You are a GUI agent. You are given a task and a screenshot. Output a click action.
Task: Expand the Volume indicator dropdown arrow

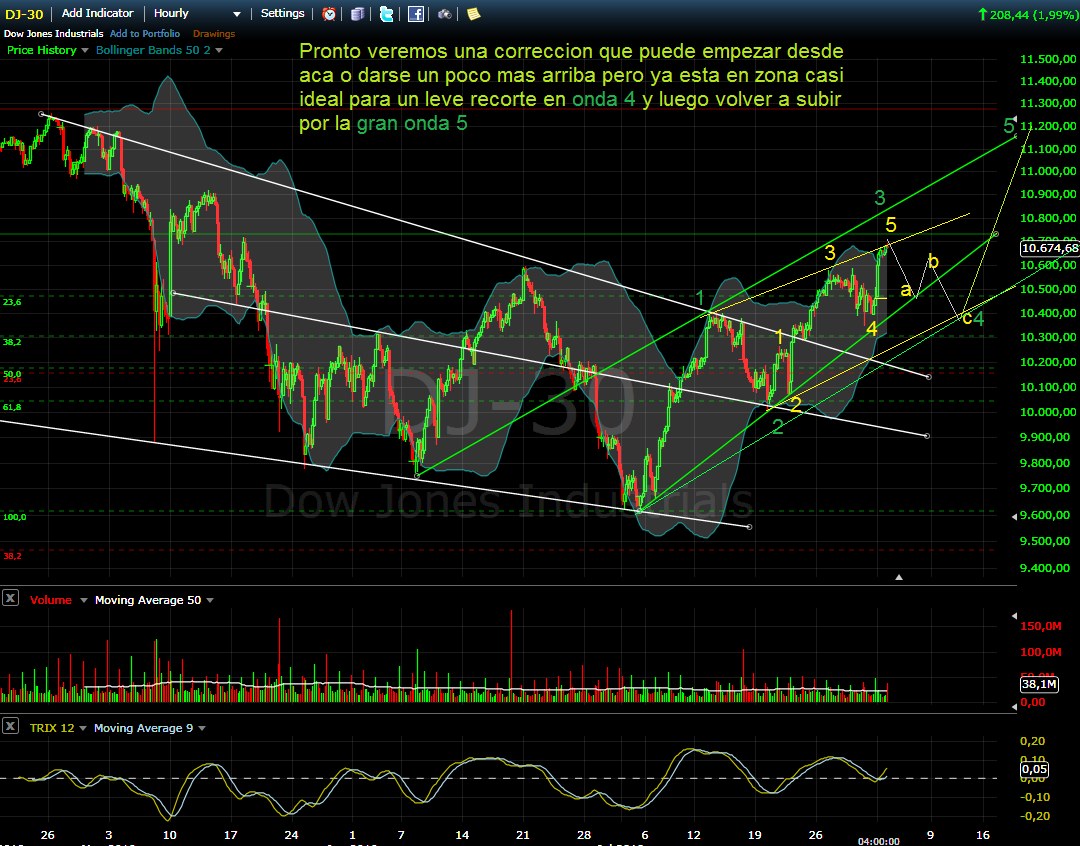[83, 601]
